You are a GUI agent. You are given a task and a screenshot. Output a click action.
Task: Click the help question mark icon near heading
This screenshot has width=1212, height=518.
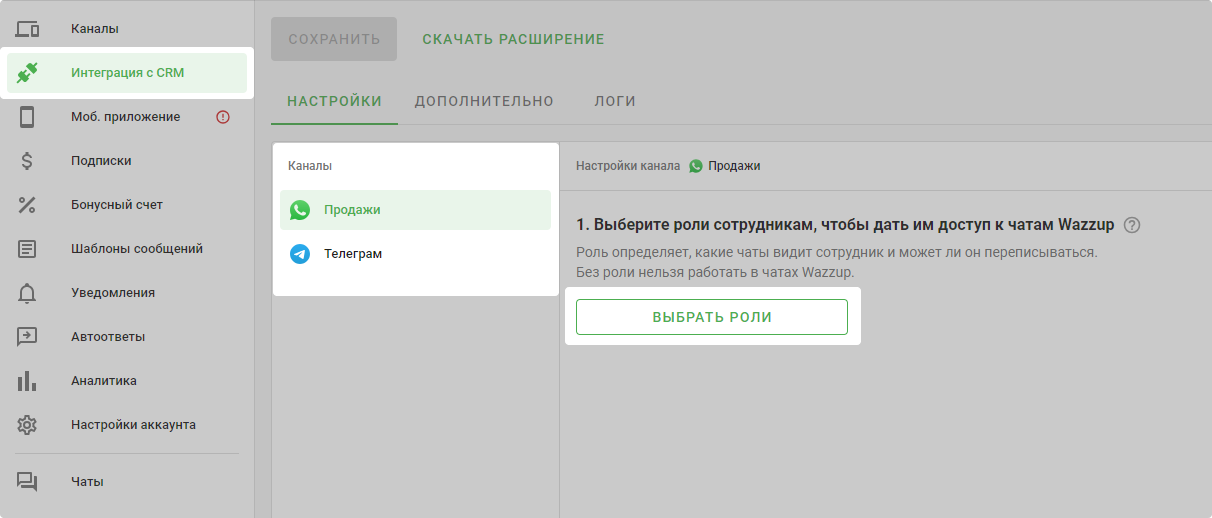click(1132, 225)
